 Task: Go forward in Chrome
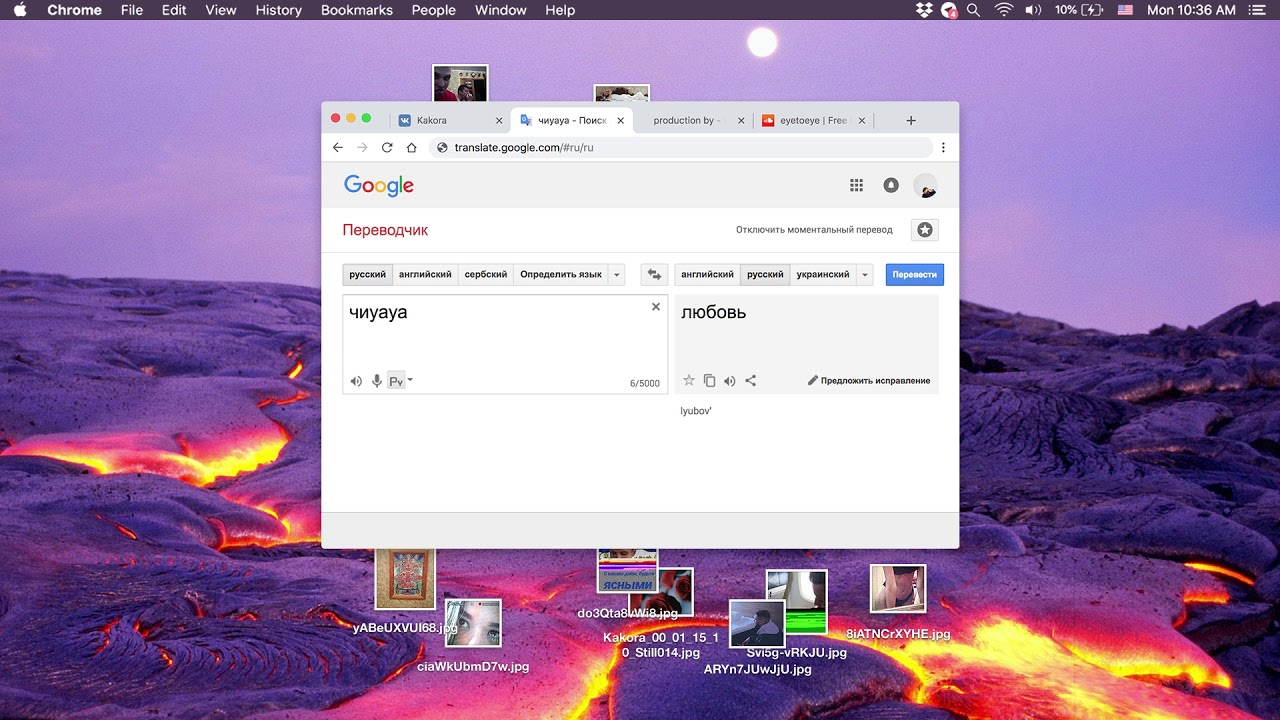362,147
